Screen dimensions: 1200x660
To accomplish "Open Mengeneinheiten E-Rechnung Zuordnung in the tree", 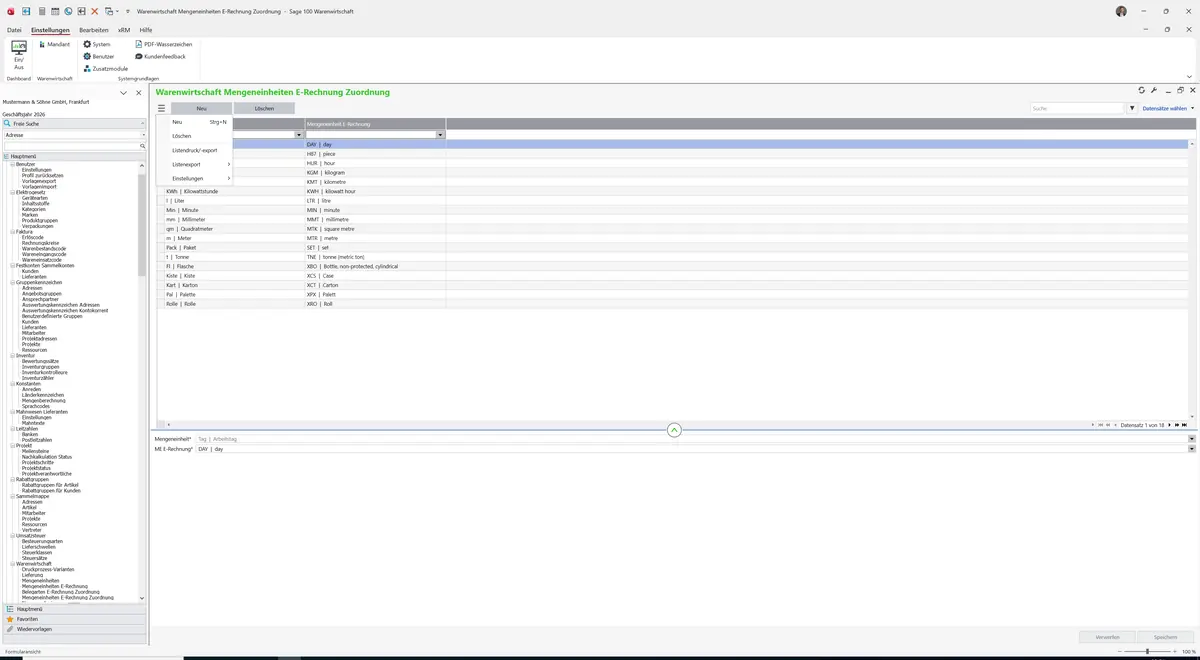I will click(67, 597).
